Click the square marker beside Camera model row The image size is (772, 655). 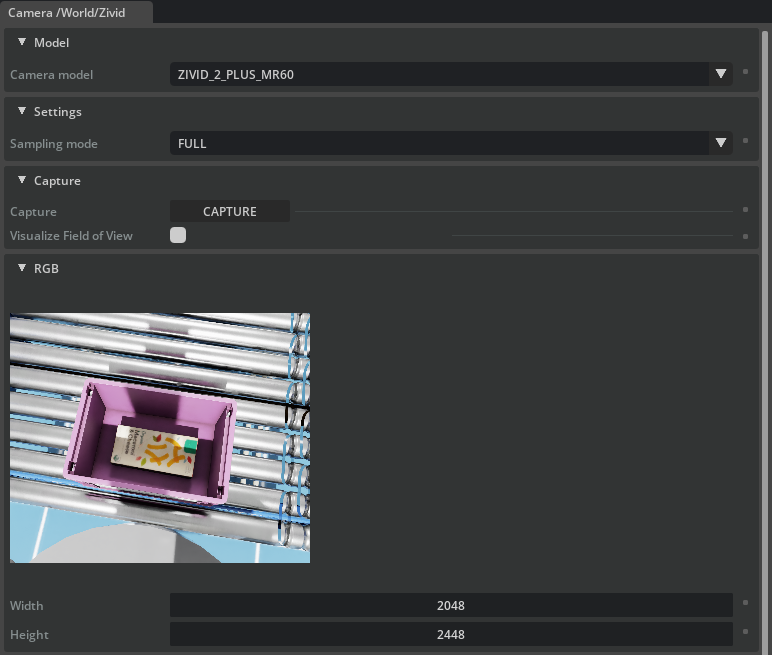(745, 73)
